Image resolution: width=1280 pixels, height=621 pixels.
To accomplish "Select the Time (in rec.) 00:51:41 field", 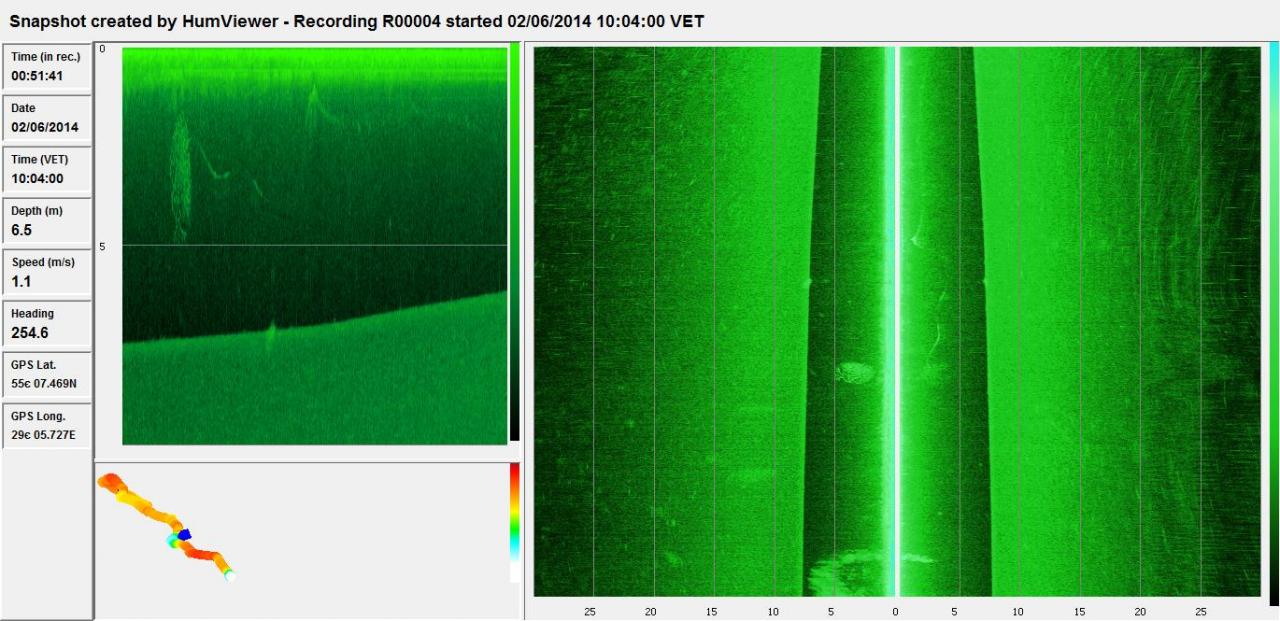I will (x=46, y=66).
